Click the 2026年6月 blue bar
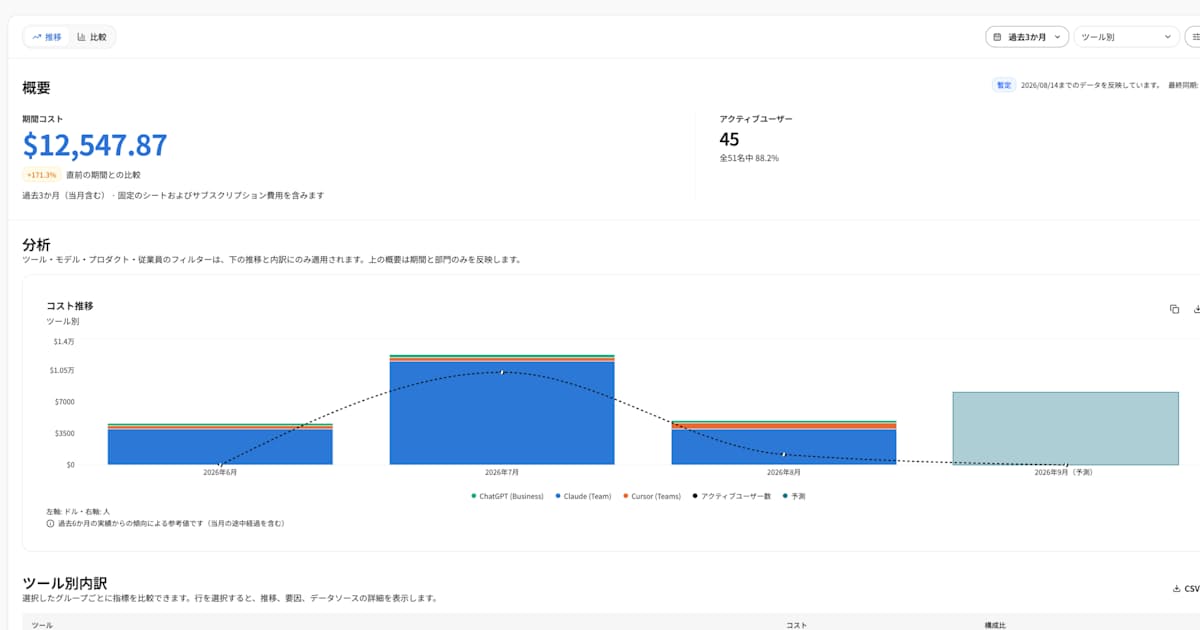1200x630 pixels. click(x=220, y=447)
